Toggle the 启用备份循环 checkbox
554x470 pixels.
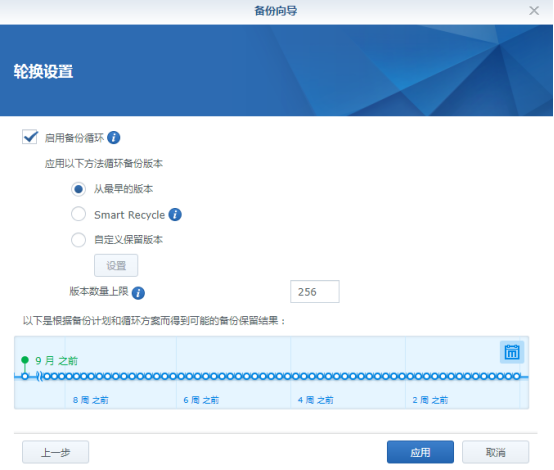30,137
